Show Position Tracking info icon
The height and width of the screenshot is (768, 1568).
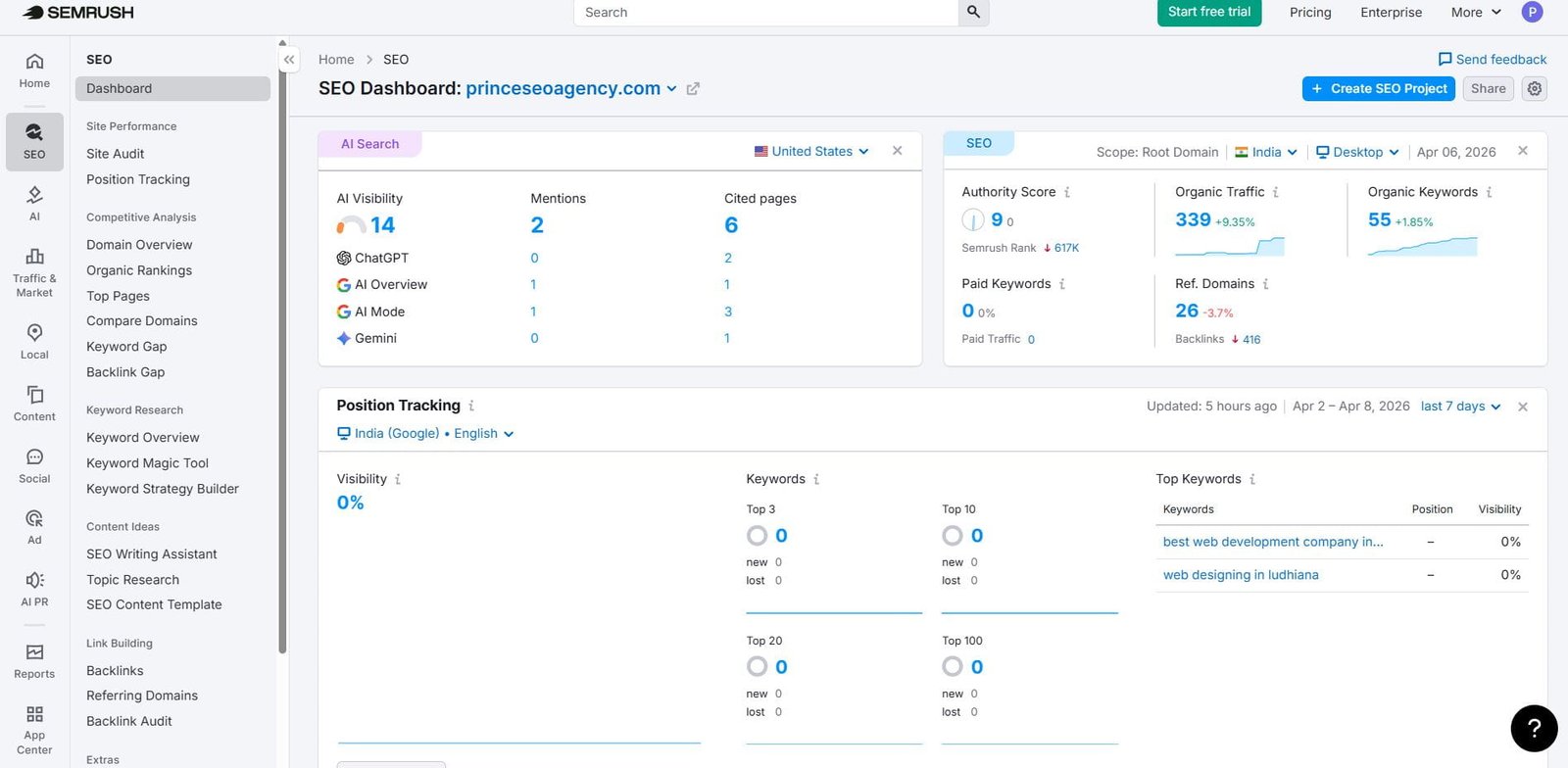(x=471, y=406)
